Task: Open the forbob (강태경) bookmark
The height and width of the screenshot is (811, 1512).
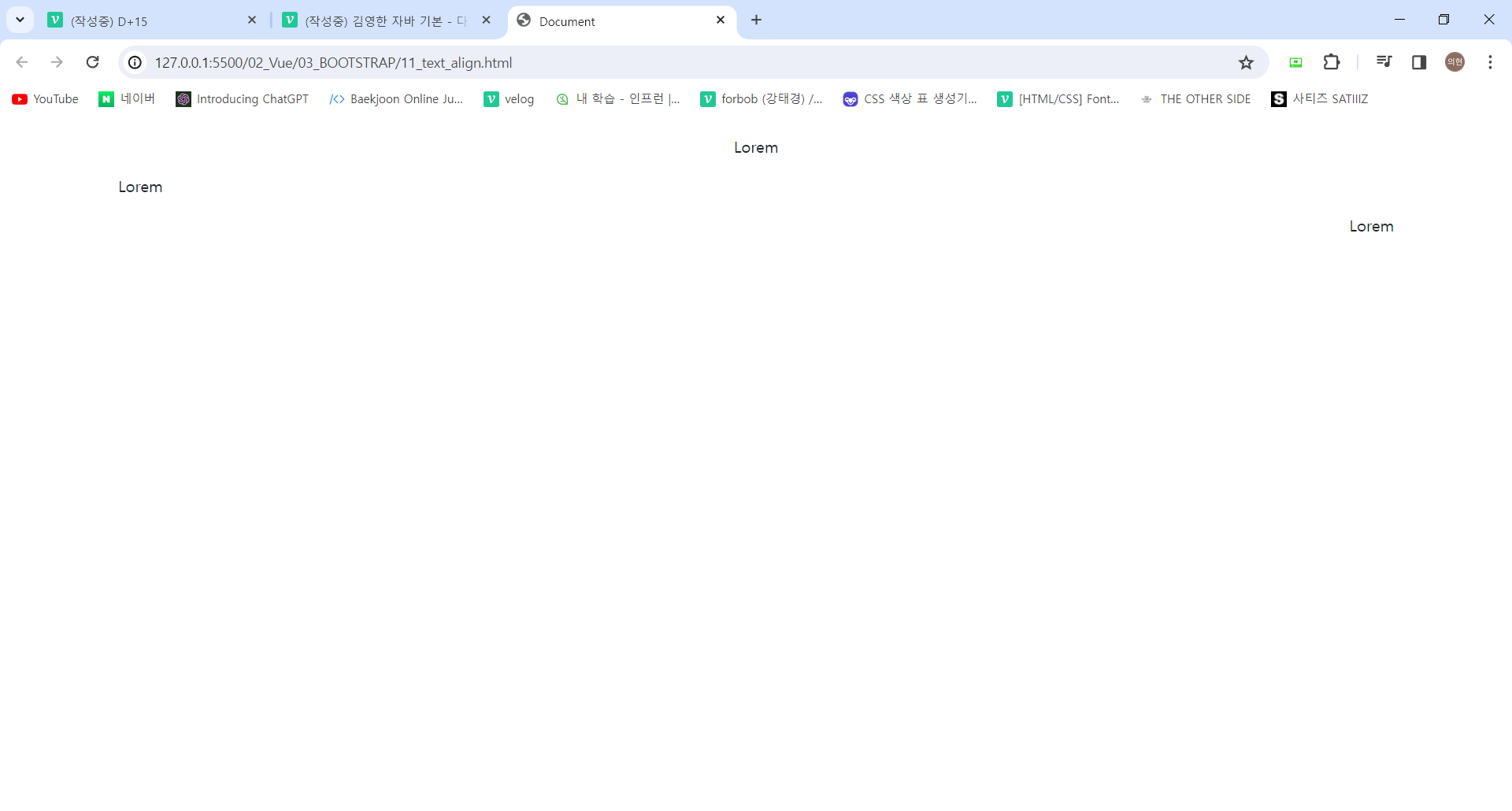Action: [762, 99]
